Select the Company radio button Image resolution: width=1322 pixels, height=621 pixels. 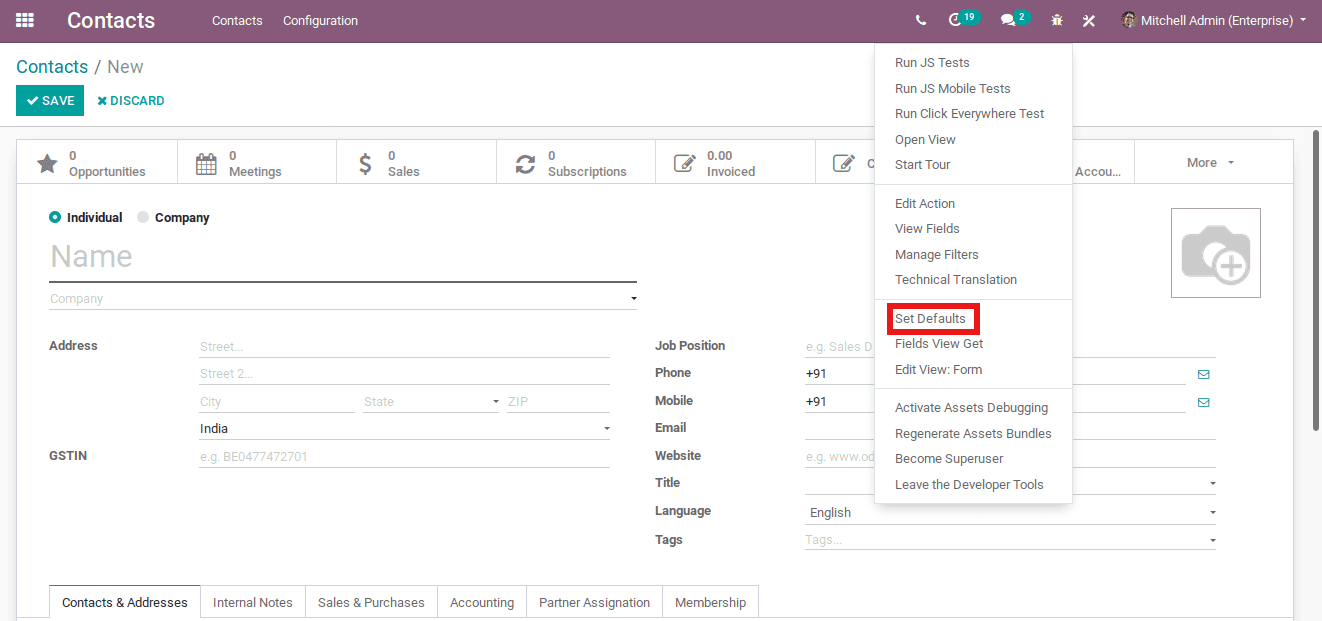click(x=143, y=217)
